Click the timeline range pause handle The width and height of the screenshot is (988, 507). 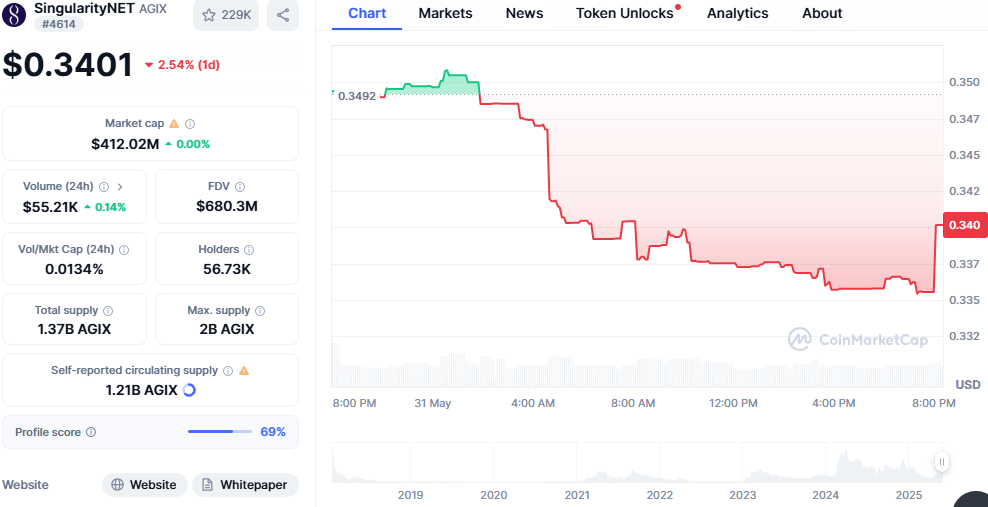[x=942, y=462]
